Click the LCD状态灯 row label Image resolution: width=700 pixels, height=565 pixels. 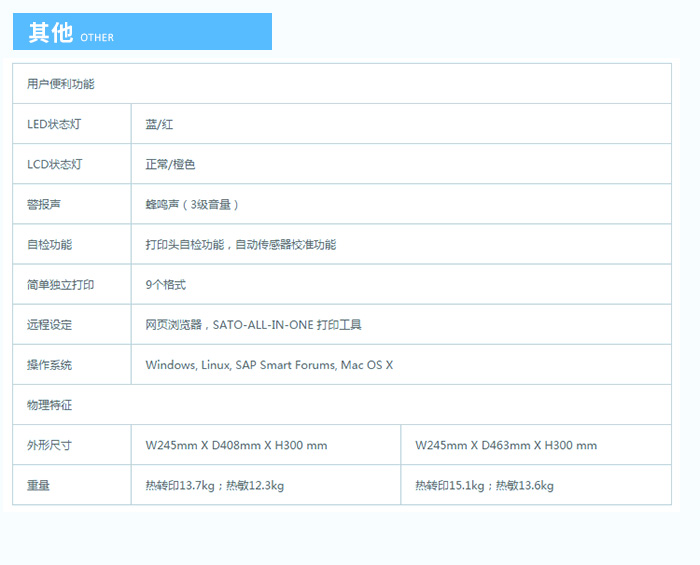[54, 164]
